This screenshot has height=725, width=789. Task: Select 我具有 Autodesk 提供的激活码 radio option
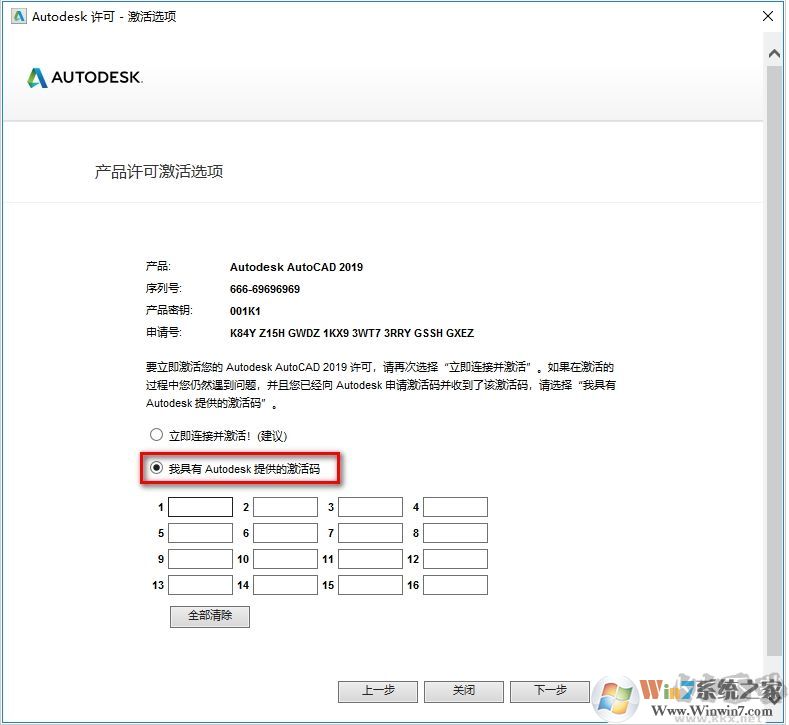156,468
